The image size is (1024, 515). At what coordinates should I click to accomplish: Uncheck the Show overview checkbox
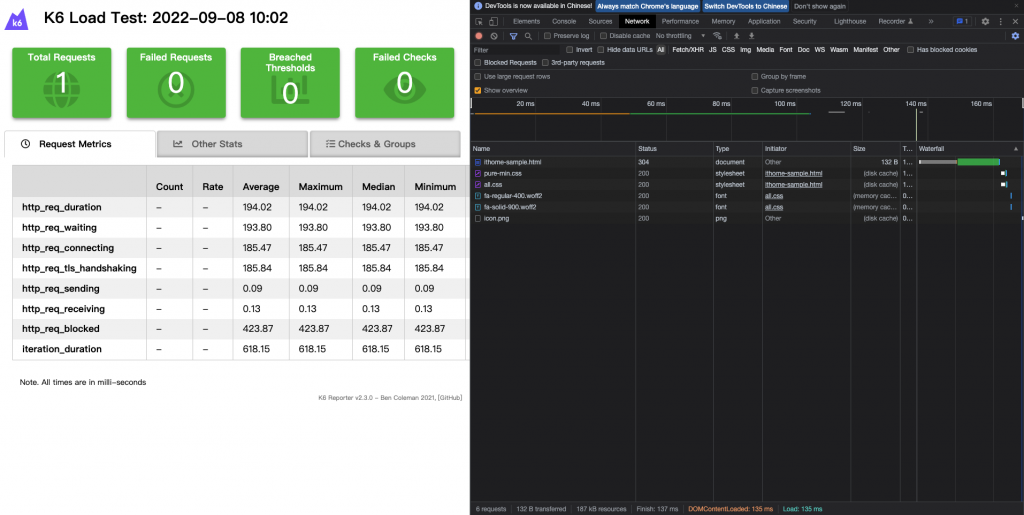click(477, 90)
